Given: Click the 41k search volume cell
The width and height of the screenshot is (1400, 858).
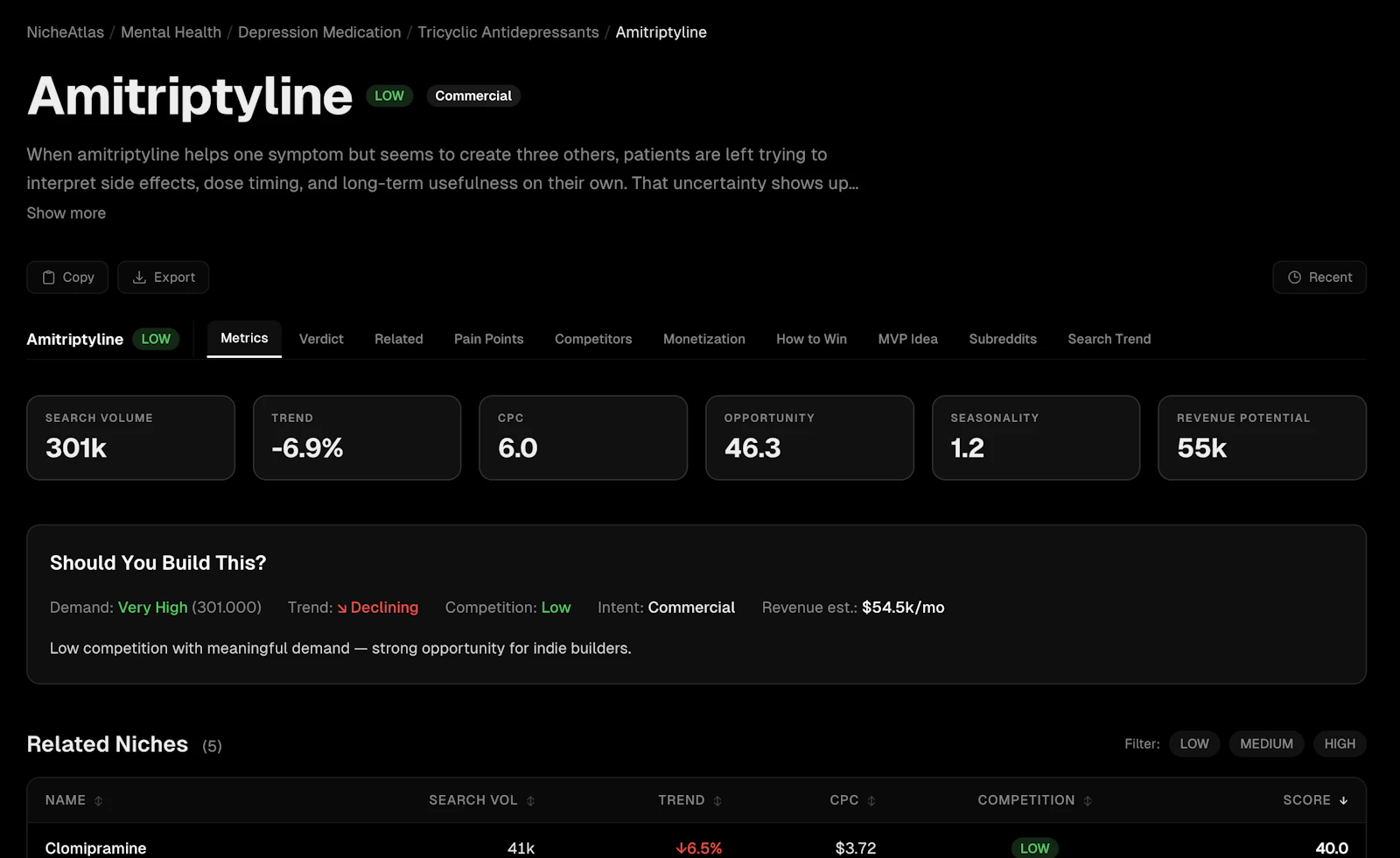Looking at the screenshot, I should click(521, 848).
